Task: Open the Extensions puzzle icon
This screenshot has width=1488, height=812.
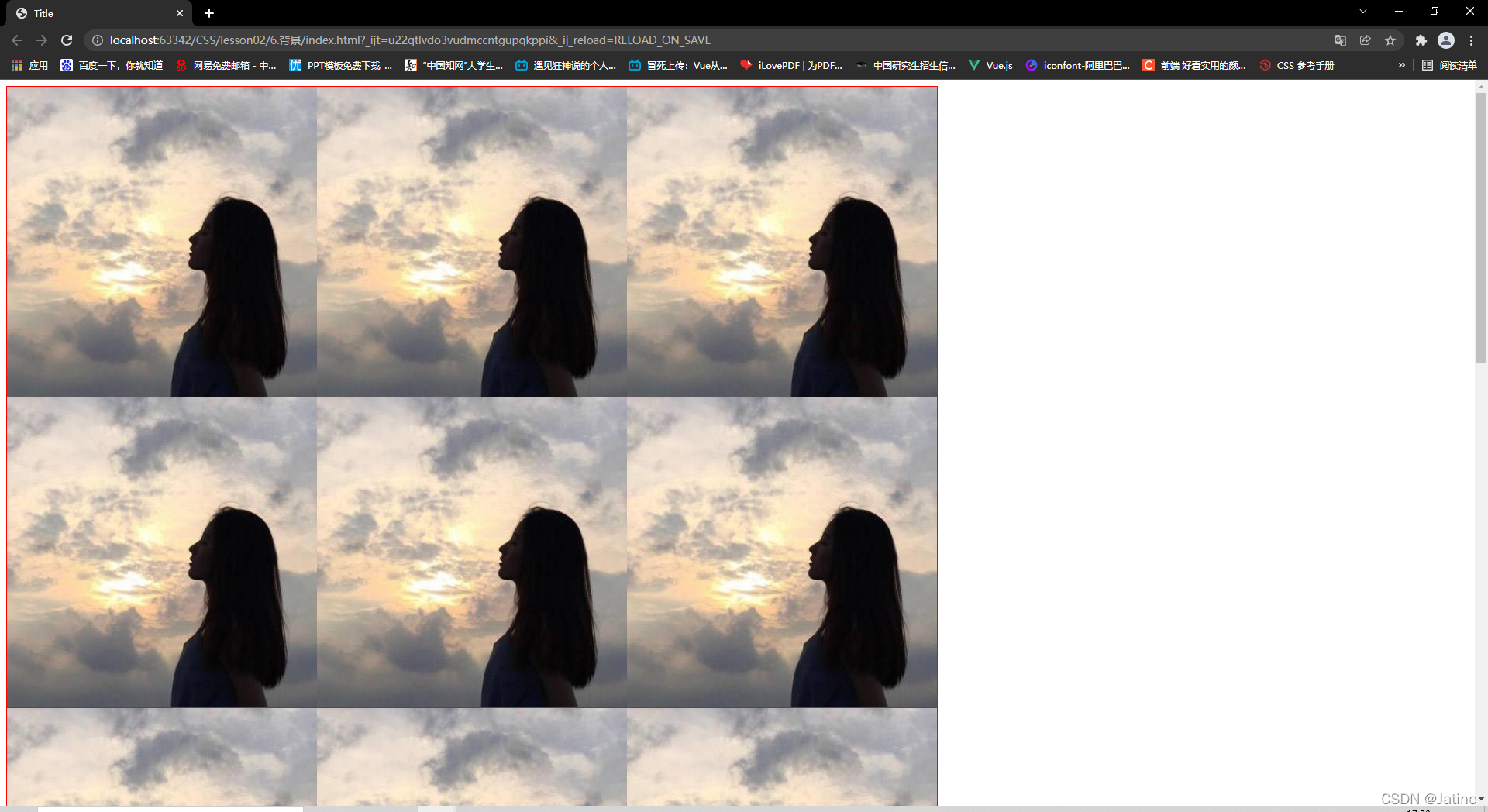Action: (1421, 40)
